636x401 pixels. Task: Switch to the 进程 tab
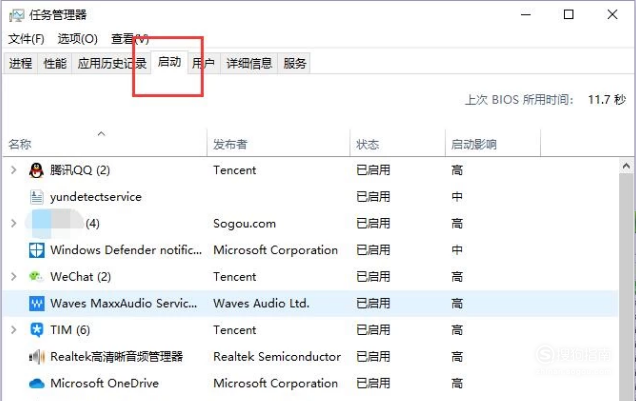(20, 63)
